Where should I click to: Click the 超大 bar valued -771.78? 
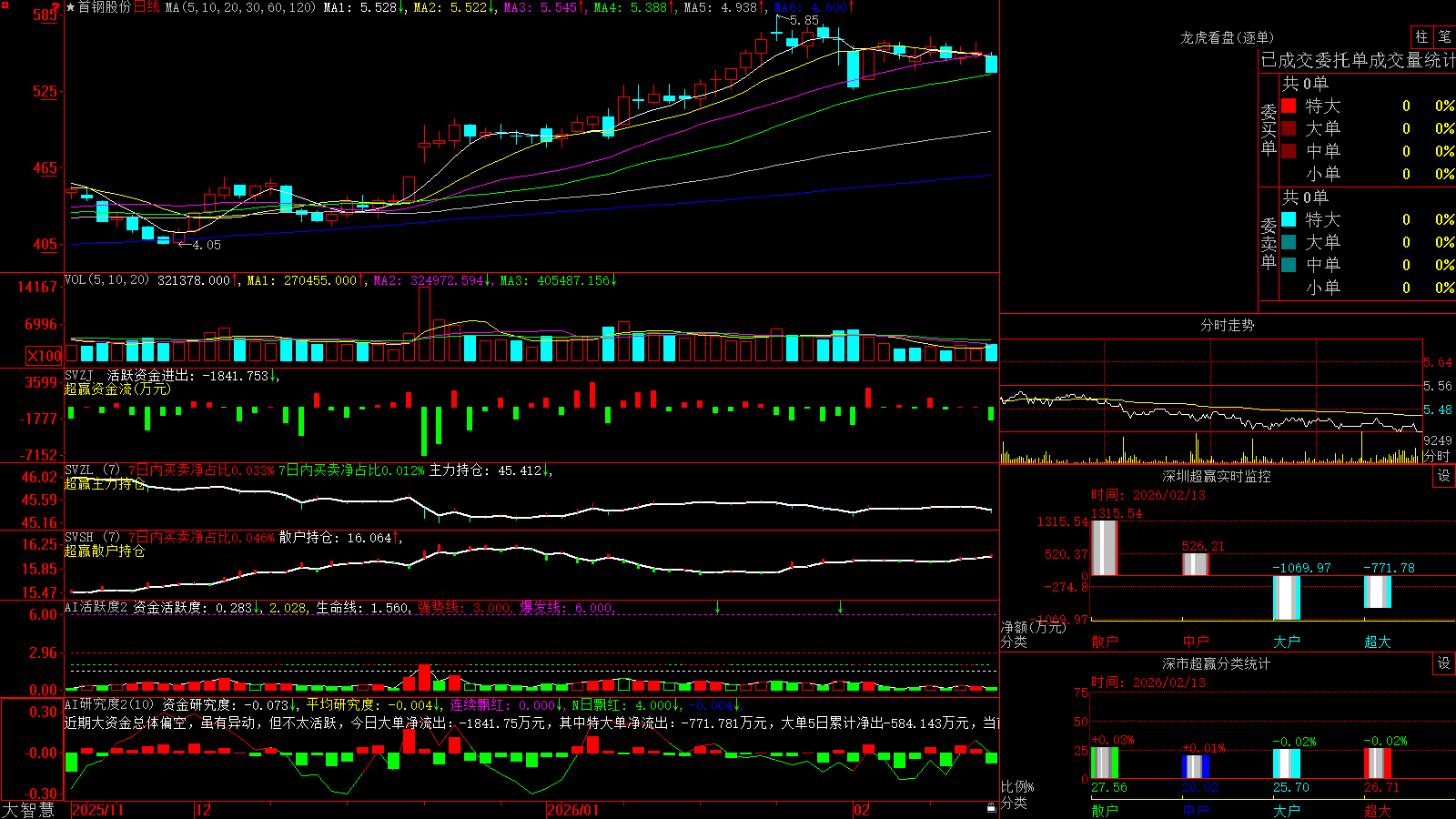pyautogui.click(x=1377, y=592)
